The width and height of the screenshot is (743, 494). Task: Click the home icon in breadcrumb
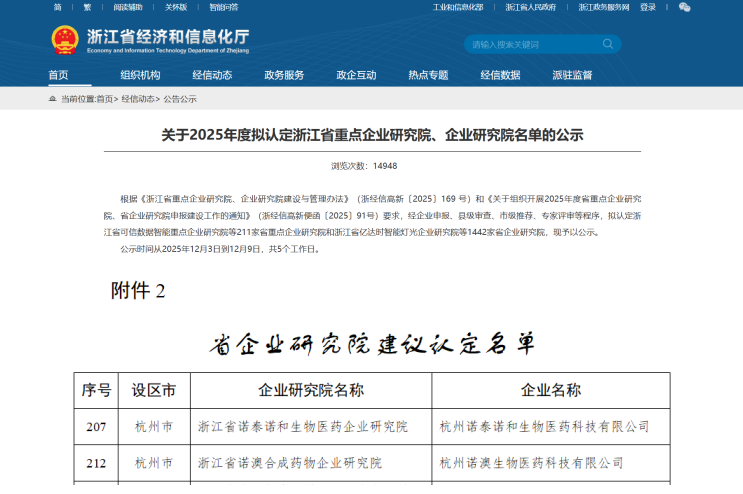52,99
